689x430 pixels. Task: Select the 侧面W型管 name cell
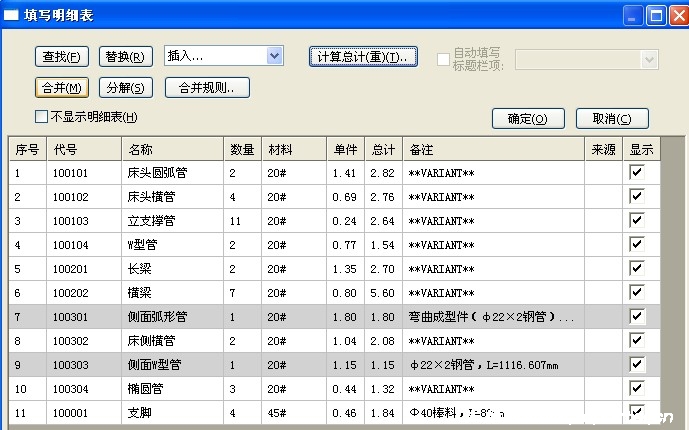173,365
